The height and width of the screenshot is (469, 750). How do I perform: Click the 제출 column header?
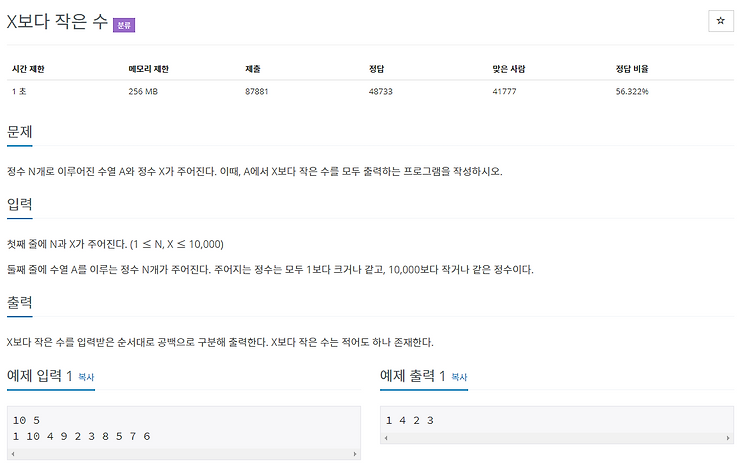[x=253, y=69]
